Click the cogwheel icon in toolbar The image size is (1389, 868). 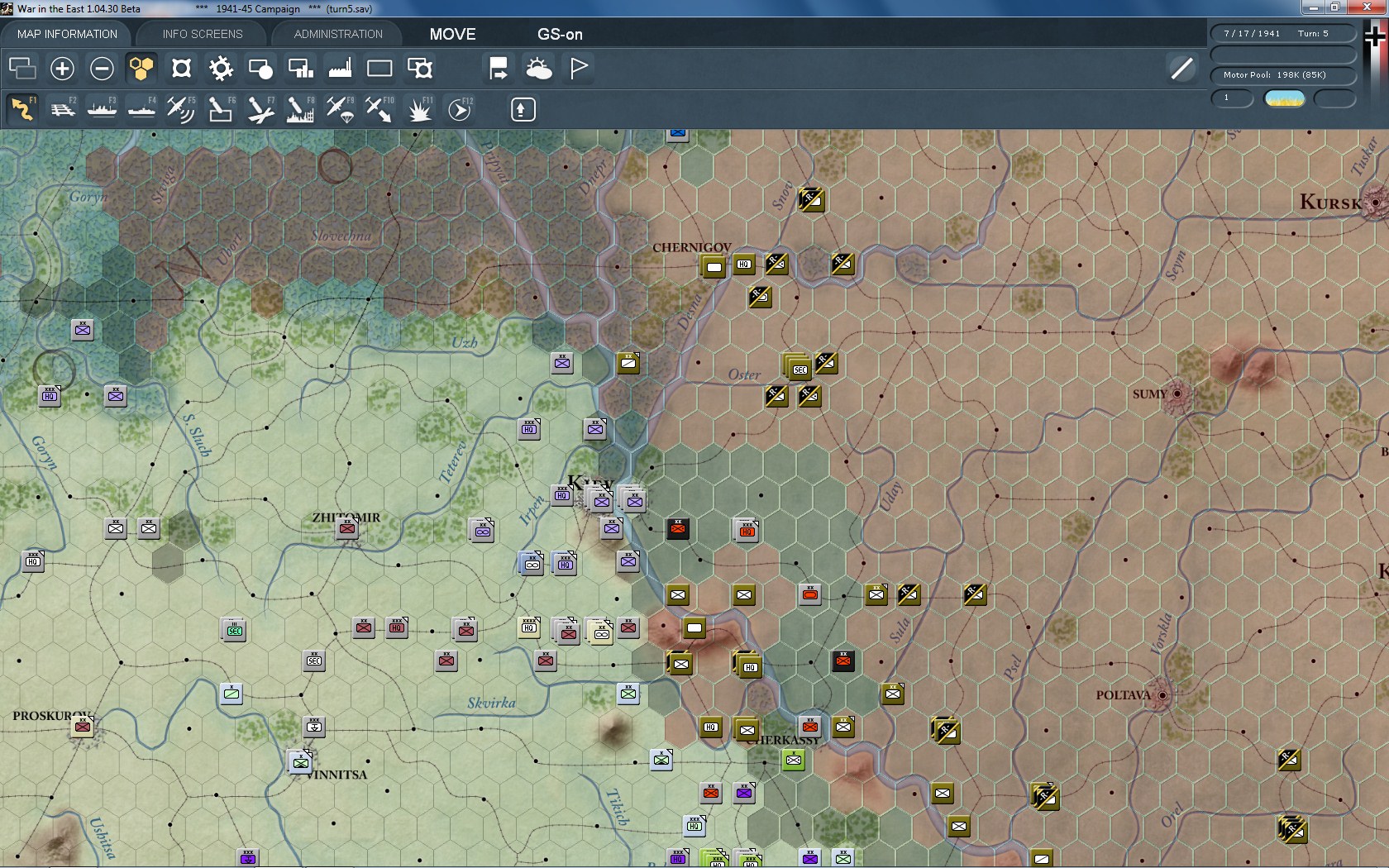pos(221,68)
